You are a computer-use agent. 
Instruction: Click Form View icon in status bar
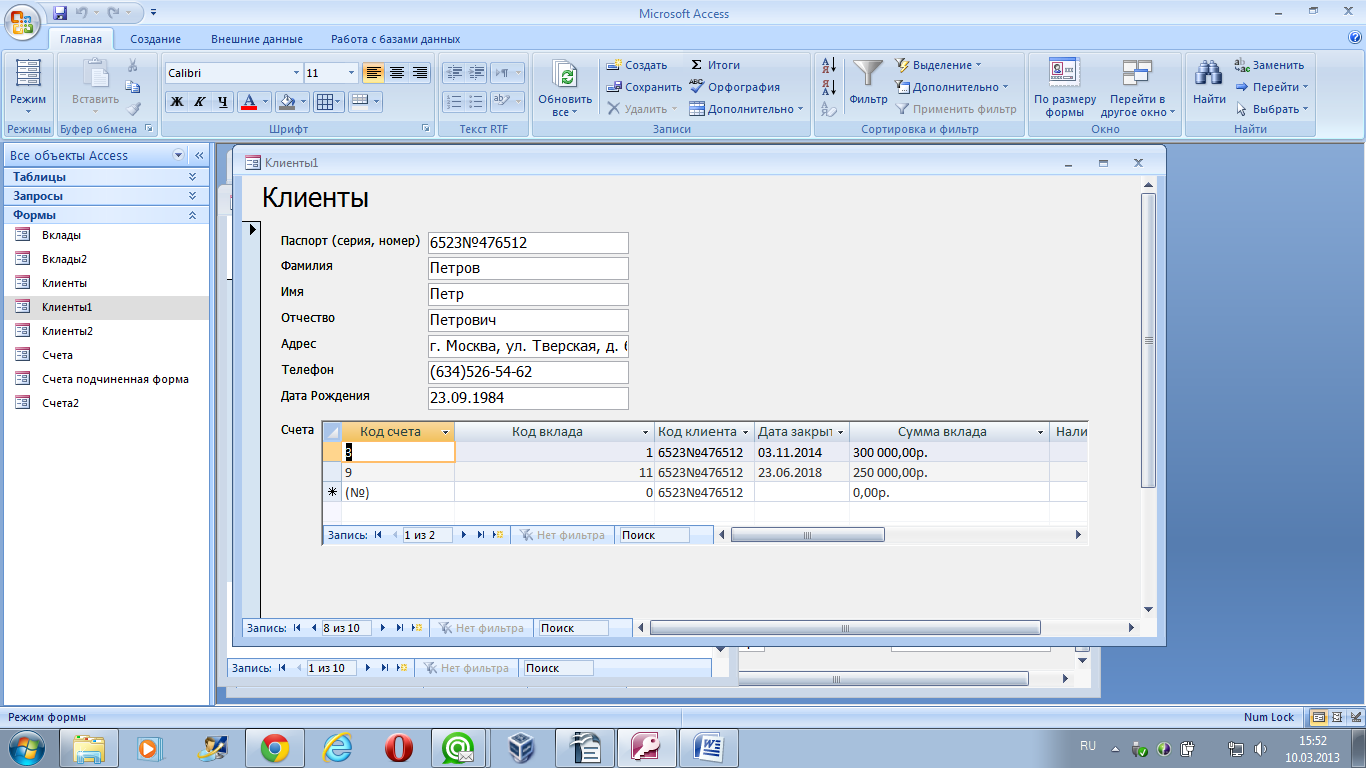[1319, 717]
